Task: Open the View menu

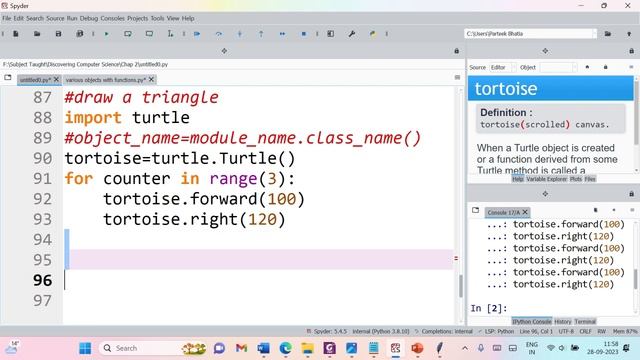Action: coord(173,18)
